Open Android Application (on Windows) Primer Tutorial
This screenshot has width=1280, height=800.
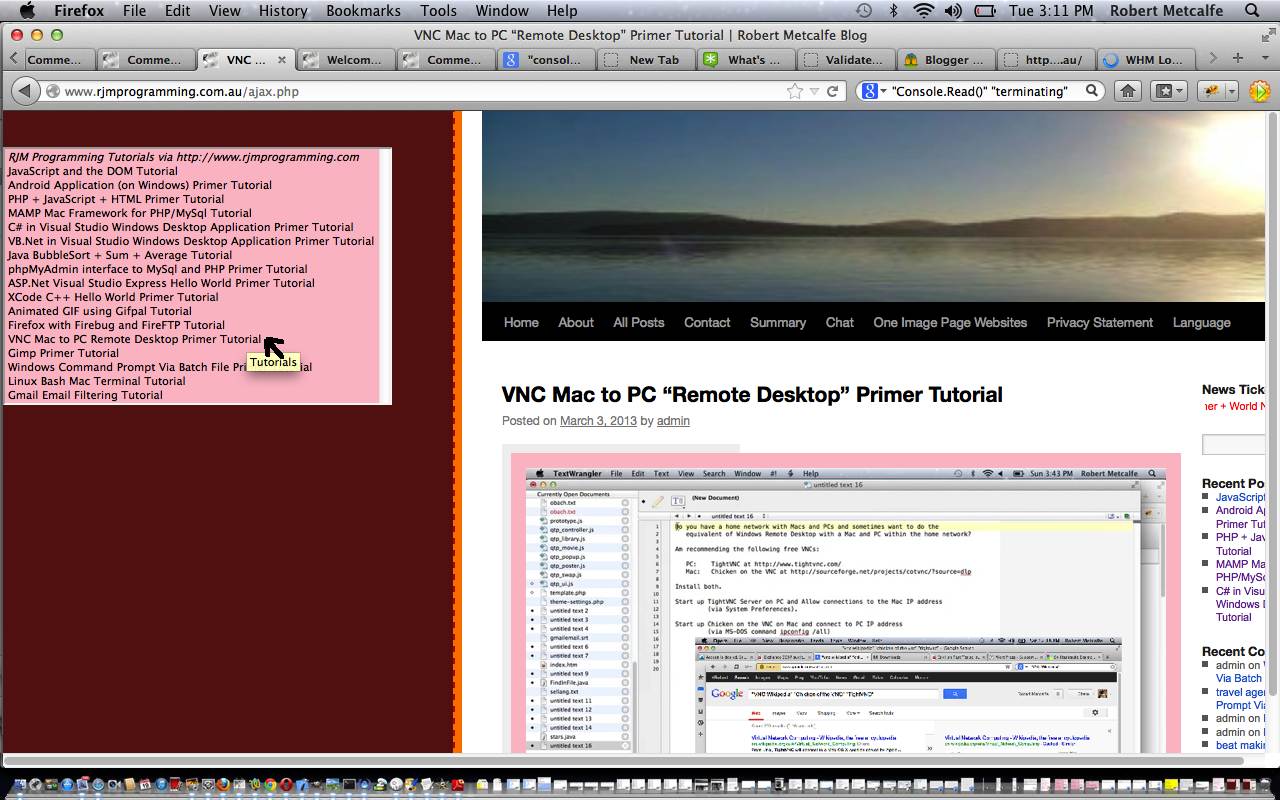[140, 185]
